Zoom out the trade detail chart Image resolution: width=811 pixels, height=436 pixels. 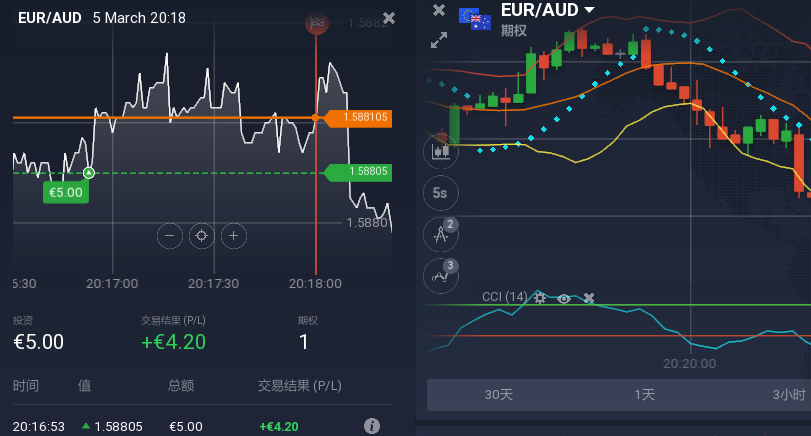tap(170, 236)
